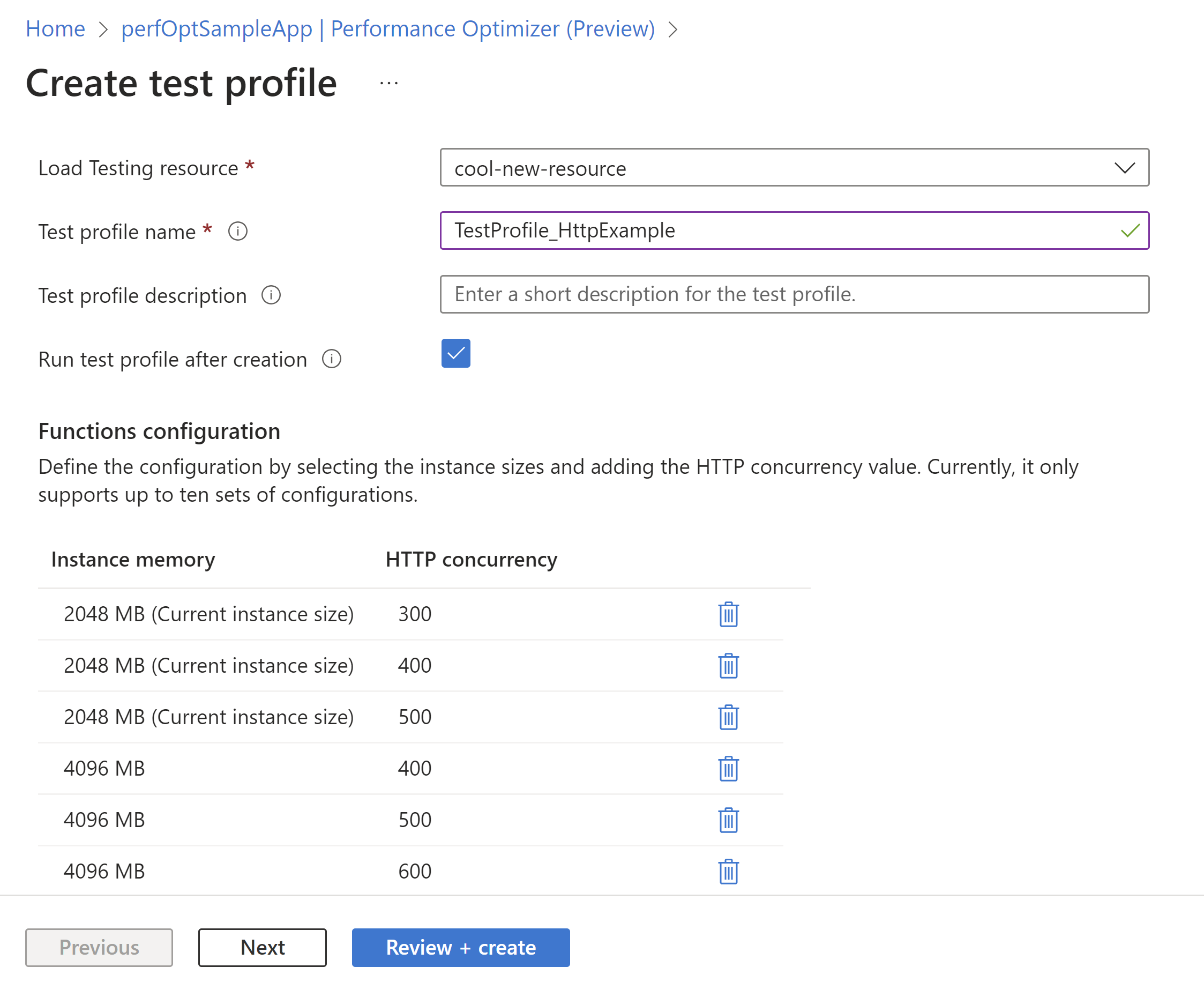
Task: Show info for Test profile name
Action: pos(238,231)
